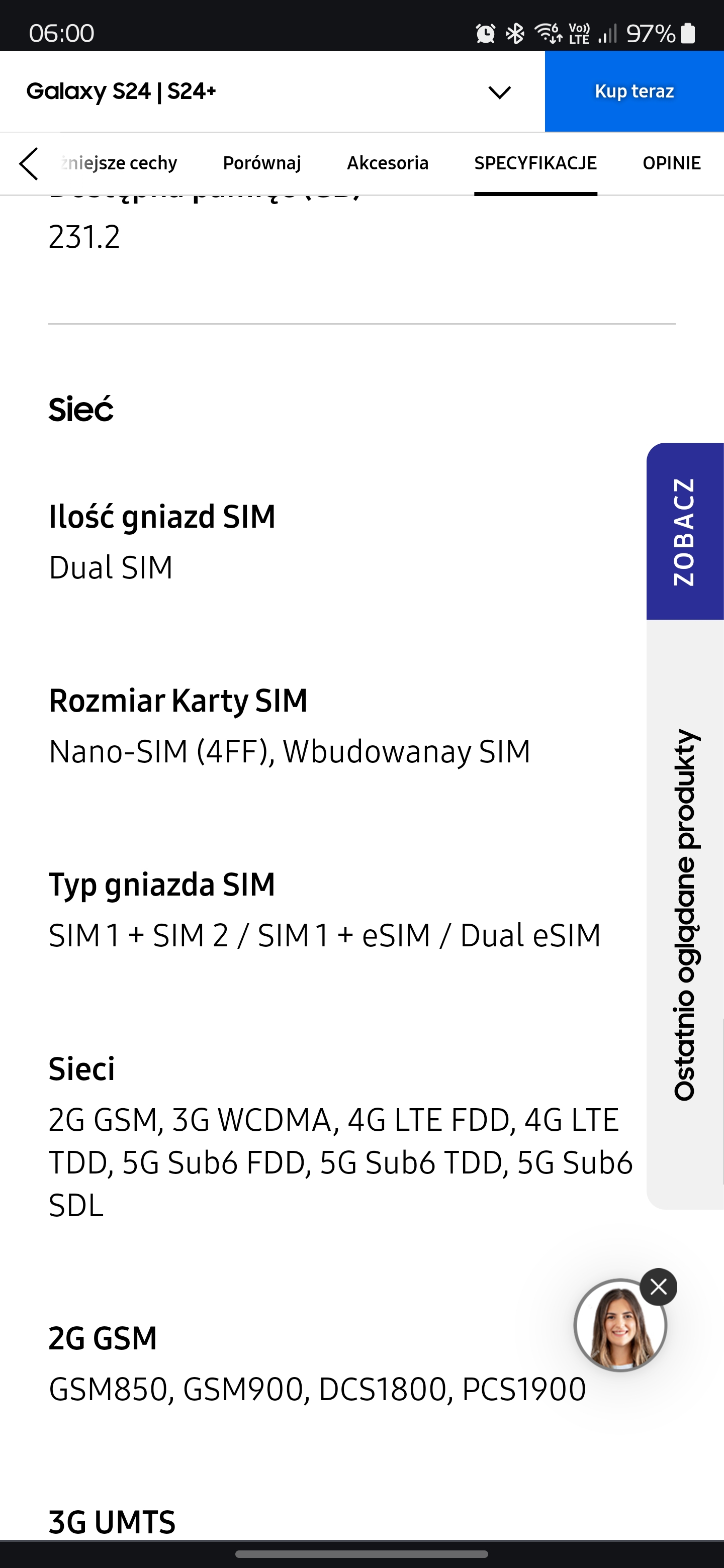Select the Akcesoria tab
The width and height of the screenshot is (724, 1568).
388,163
